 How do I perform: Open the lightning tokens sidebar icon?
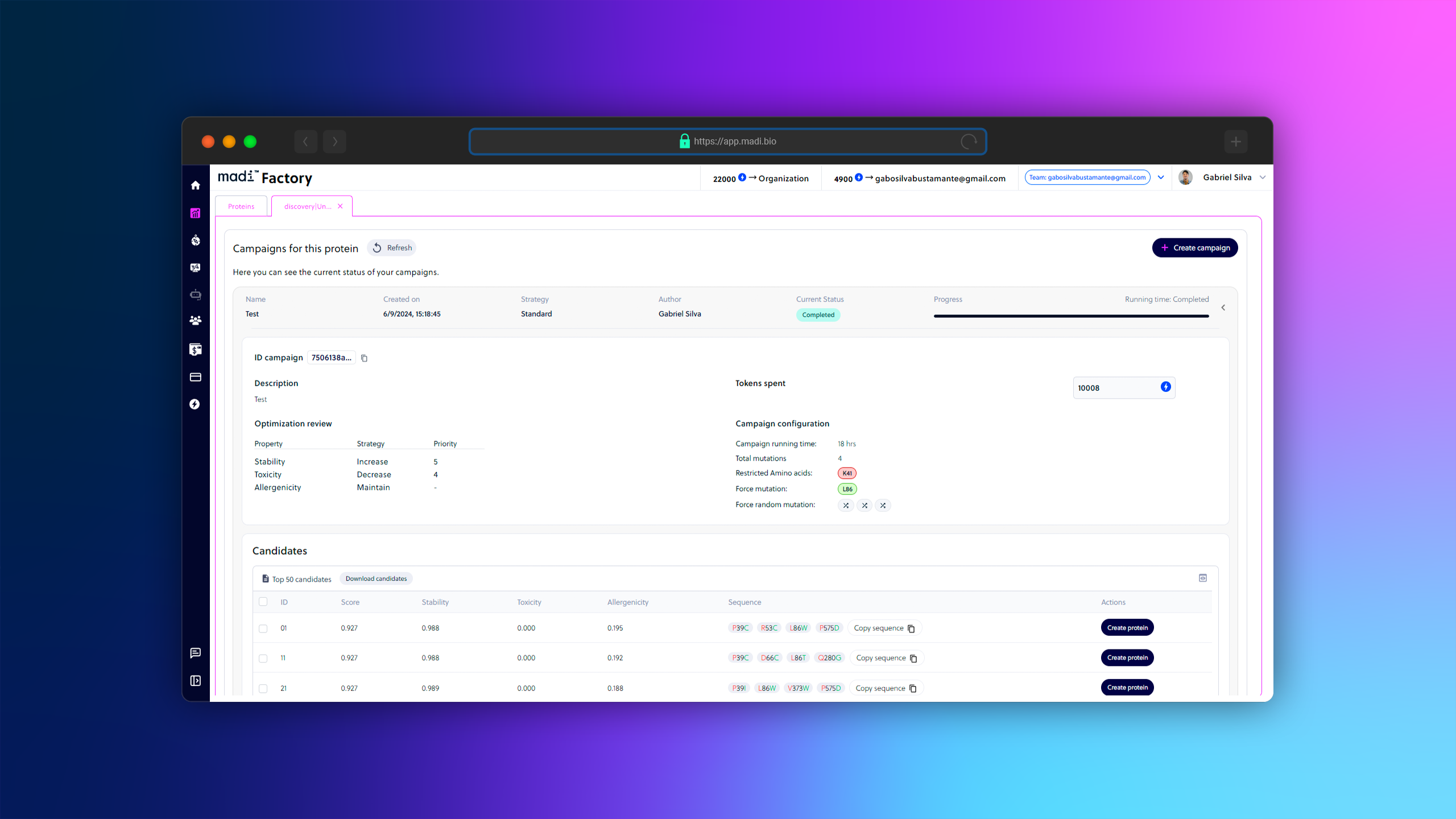[195, 404]
